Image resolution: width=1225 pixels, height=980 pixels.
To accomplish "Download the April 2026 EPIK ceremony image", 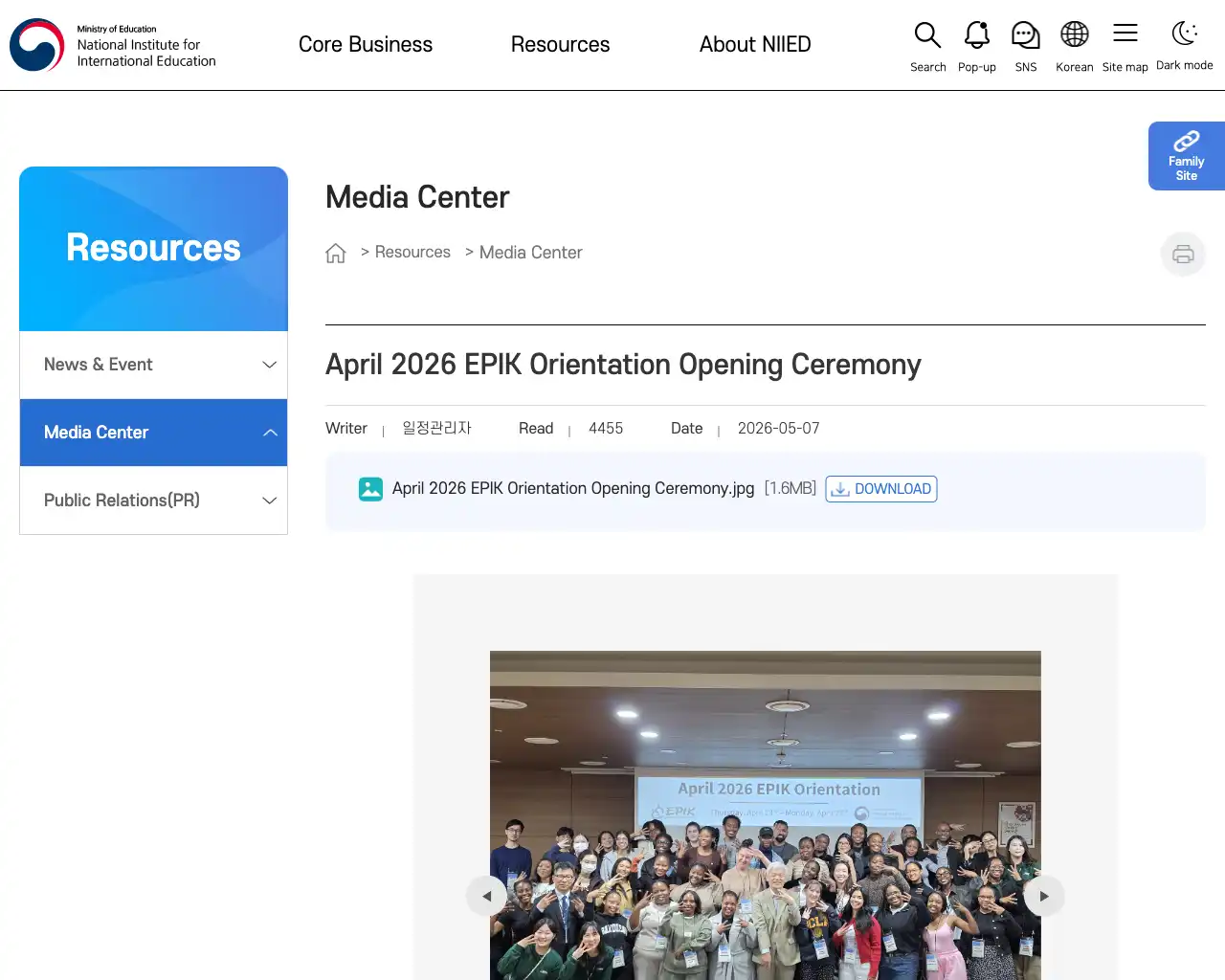I will click(x=881, y=489).
